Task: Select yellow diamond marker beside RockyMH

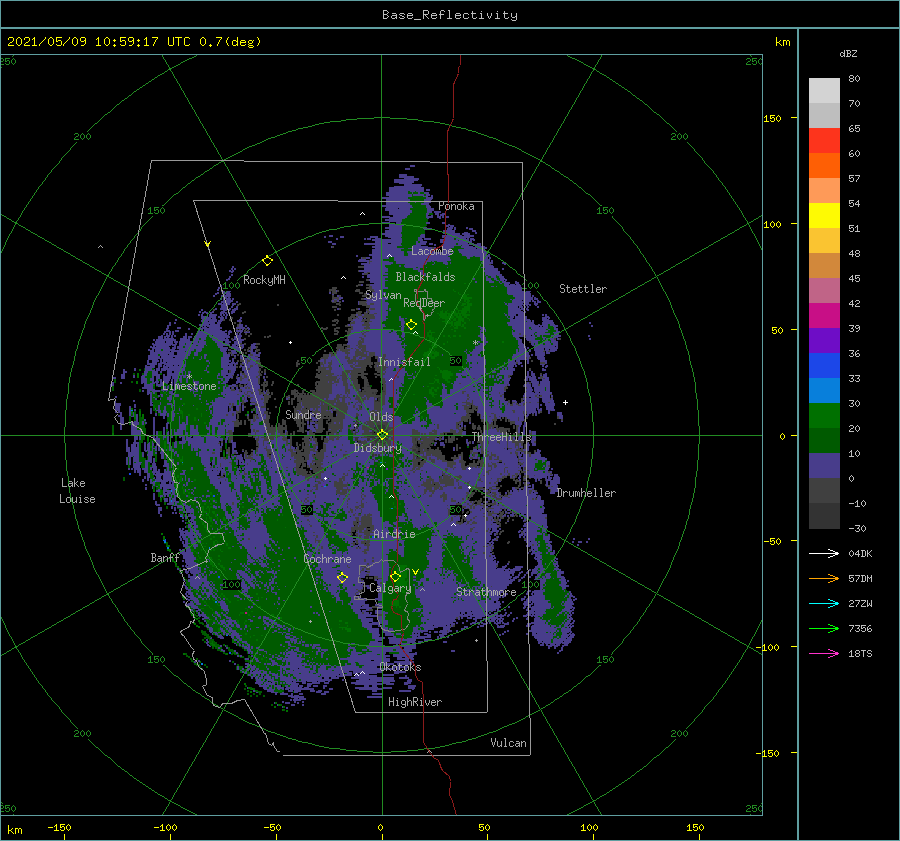Action: click(267, 261)
